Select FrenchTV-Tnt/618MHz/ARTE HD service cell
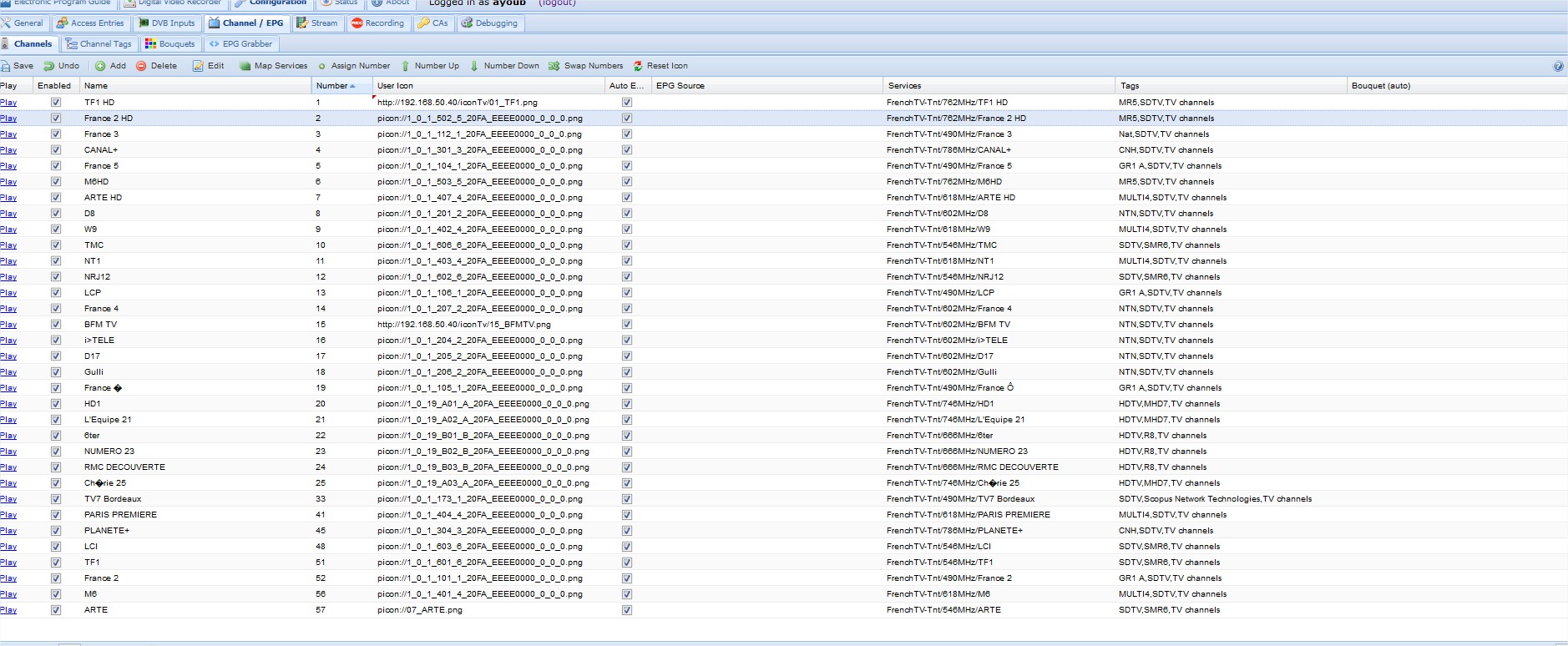 point(999,198)
